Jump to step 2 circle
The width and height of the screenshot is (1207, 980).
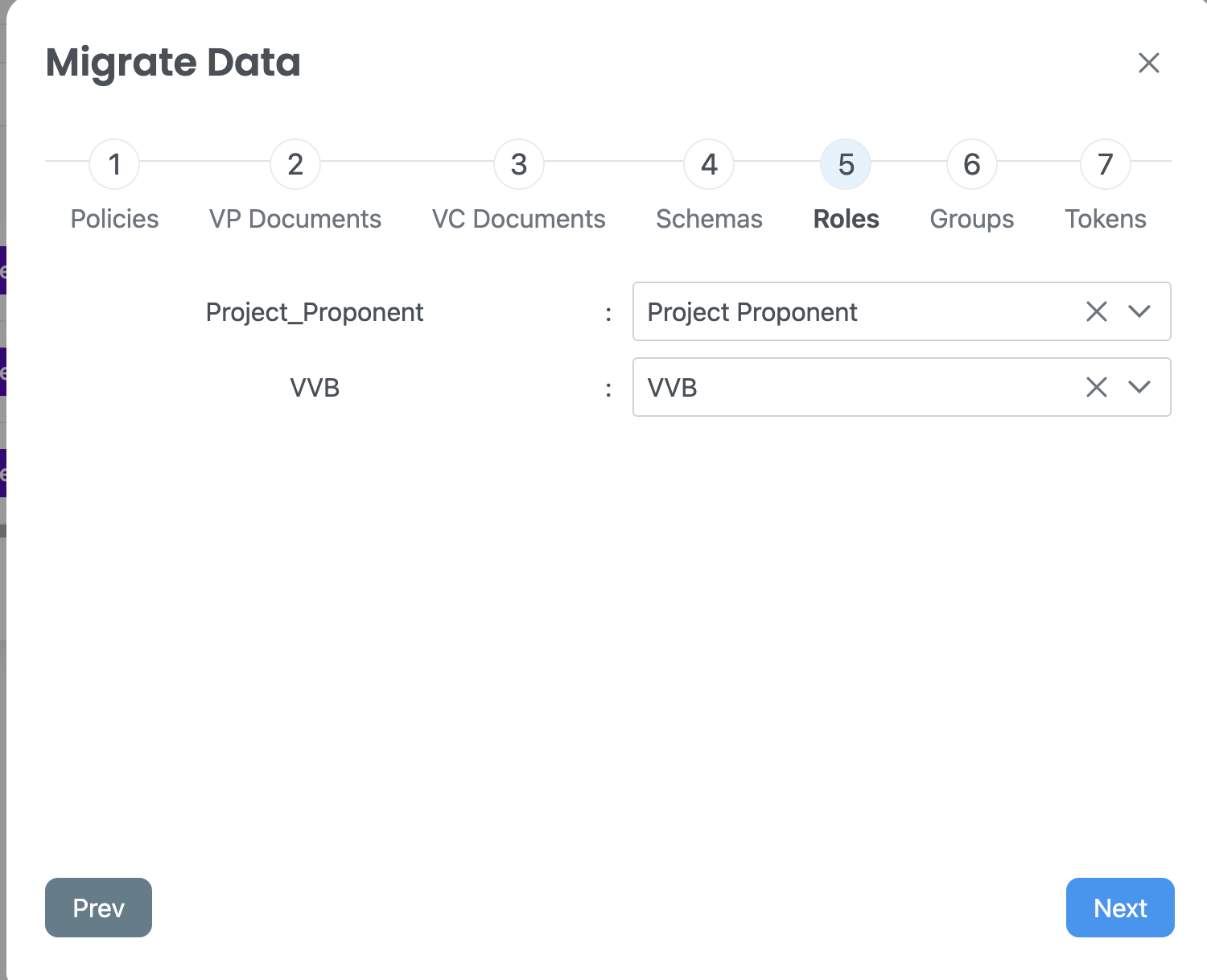click(x=295, y=164)
